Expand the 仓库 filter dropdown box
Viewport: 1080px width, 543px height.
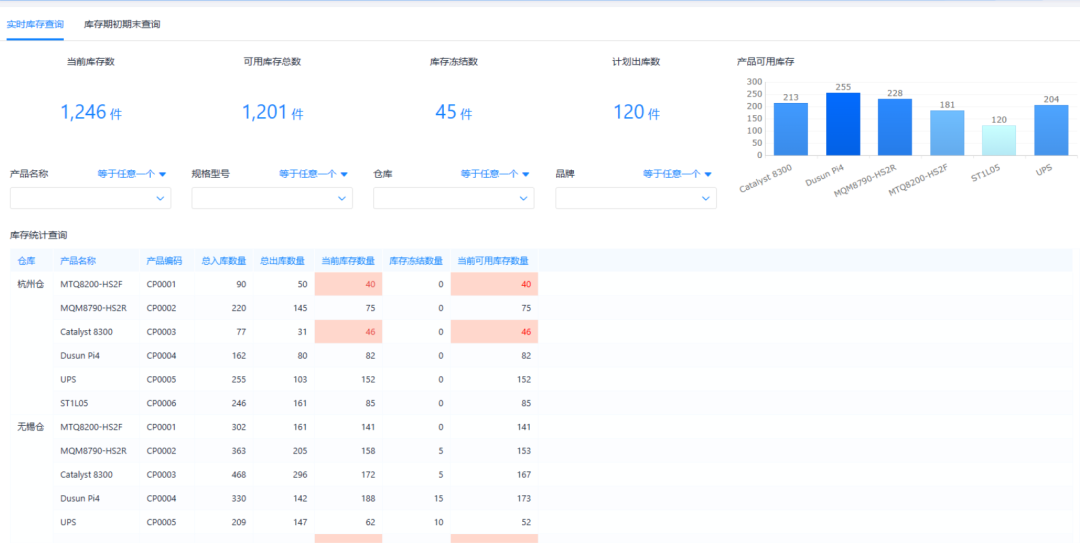click(453, 198)
